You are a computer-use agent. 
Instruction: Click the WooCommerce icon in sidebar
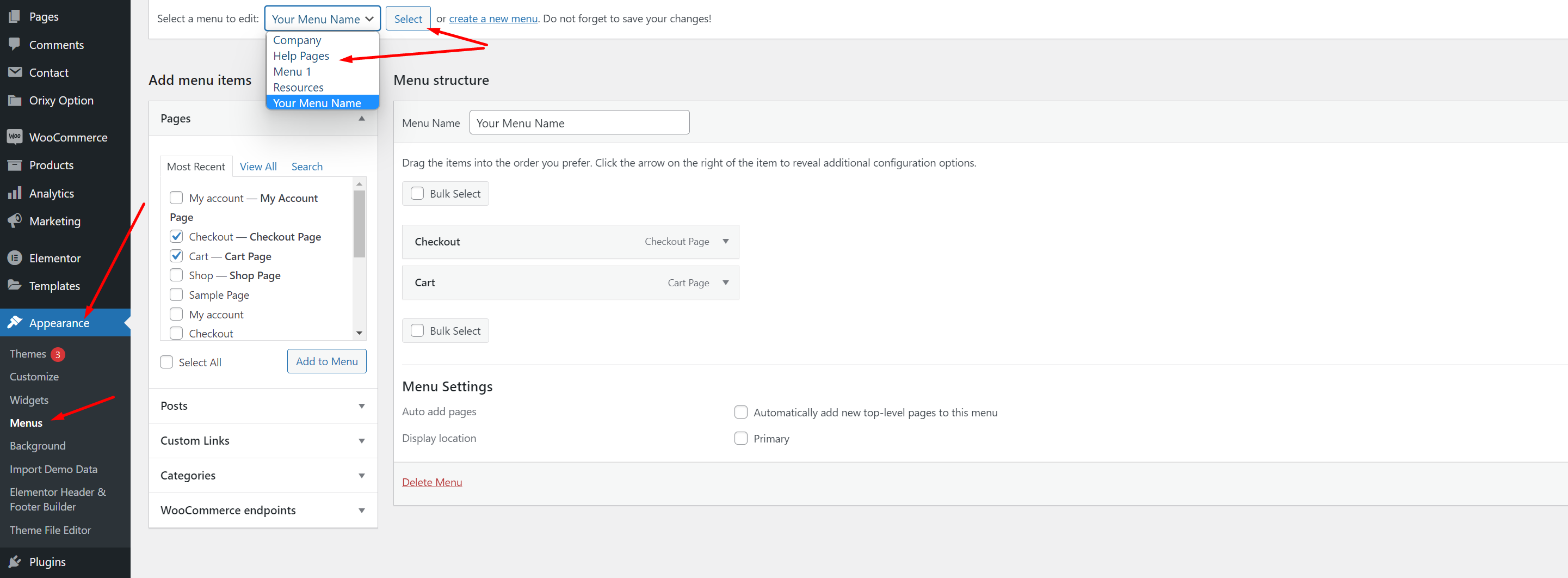(x=15, y=137)
